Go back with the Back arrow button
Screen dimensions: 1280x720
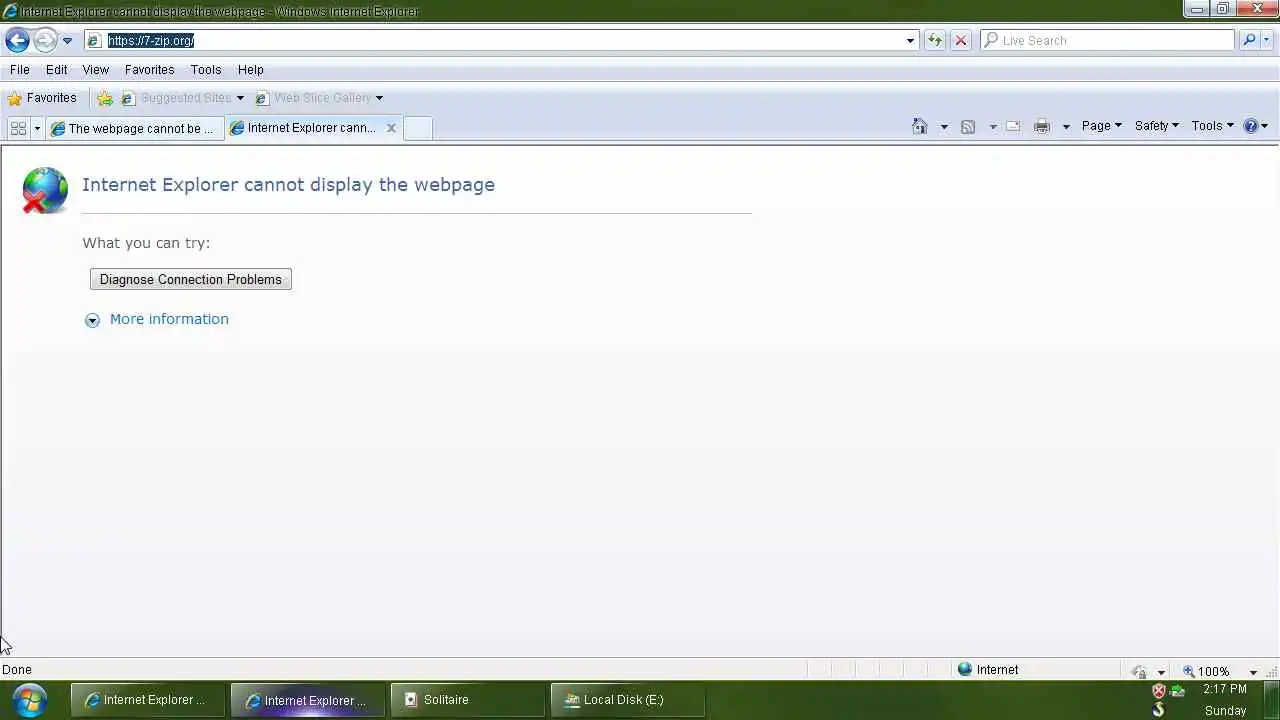coord(17,40)
